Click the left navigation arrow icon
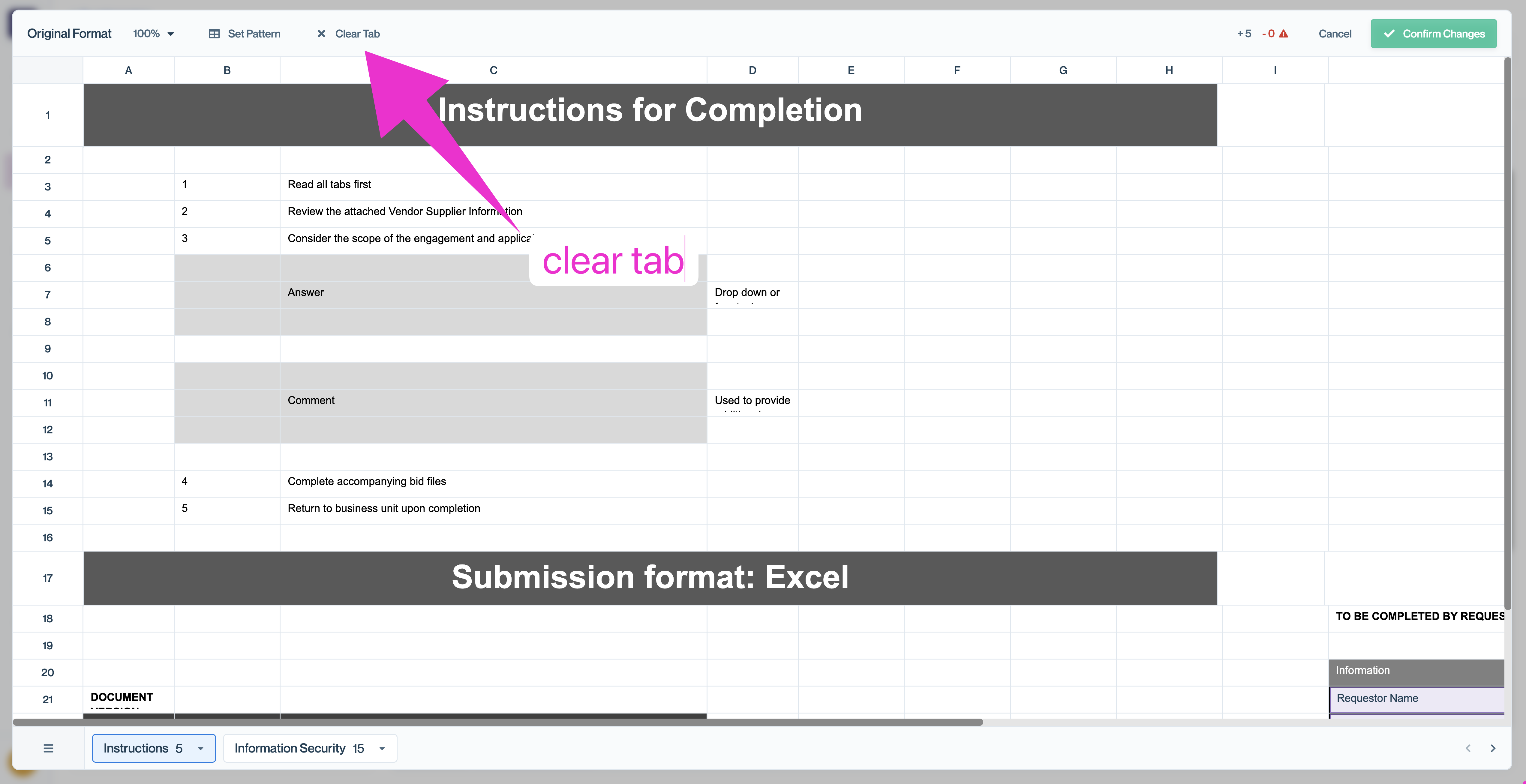 click(1468, 748)
